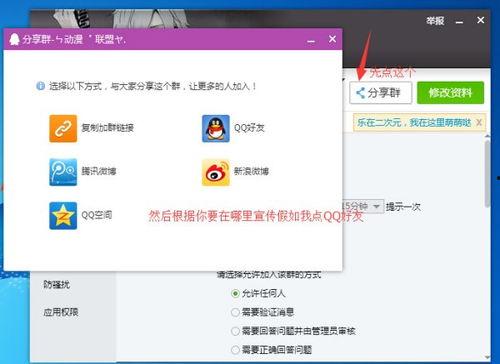The width and height of the screenshot is (500, 364).
Task: Open the 应用权限 sidebar section
Action: pos(61,312)
